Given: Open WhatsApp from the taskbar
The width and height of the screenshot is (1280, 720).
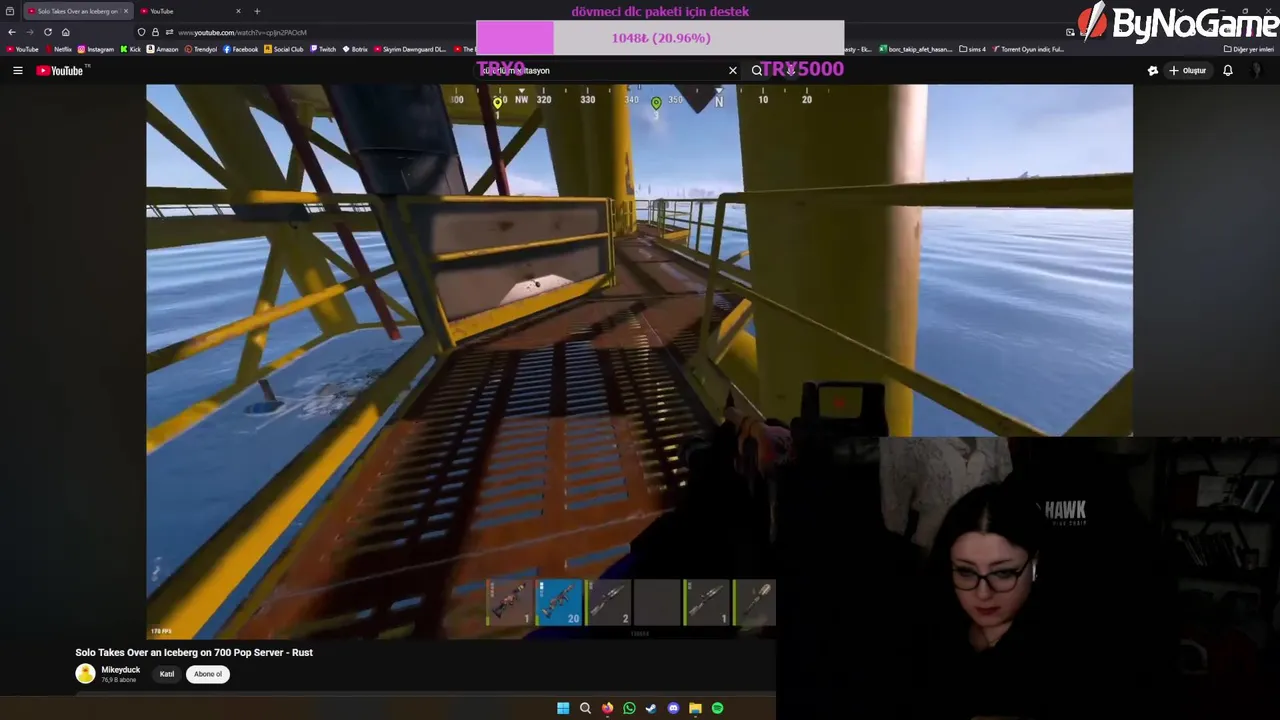Looking at the screenshot, I should [x=629, y=708].
